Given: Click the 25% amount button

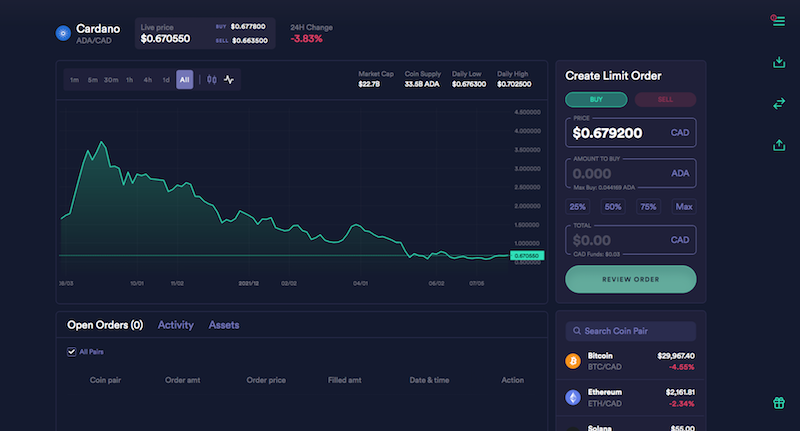Looking at the screenshot, I should pyautogui.click(x=578, y=207).
